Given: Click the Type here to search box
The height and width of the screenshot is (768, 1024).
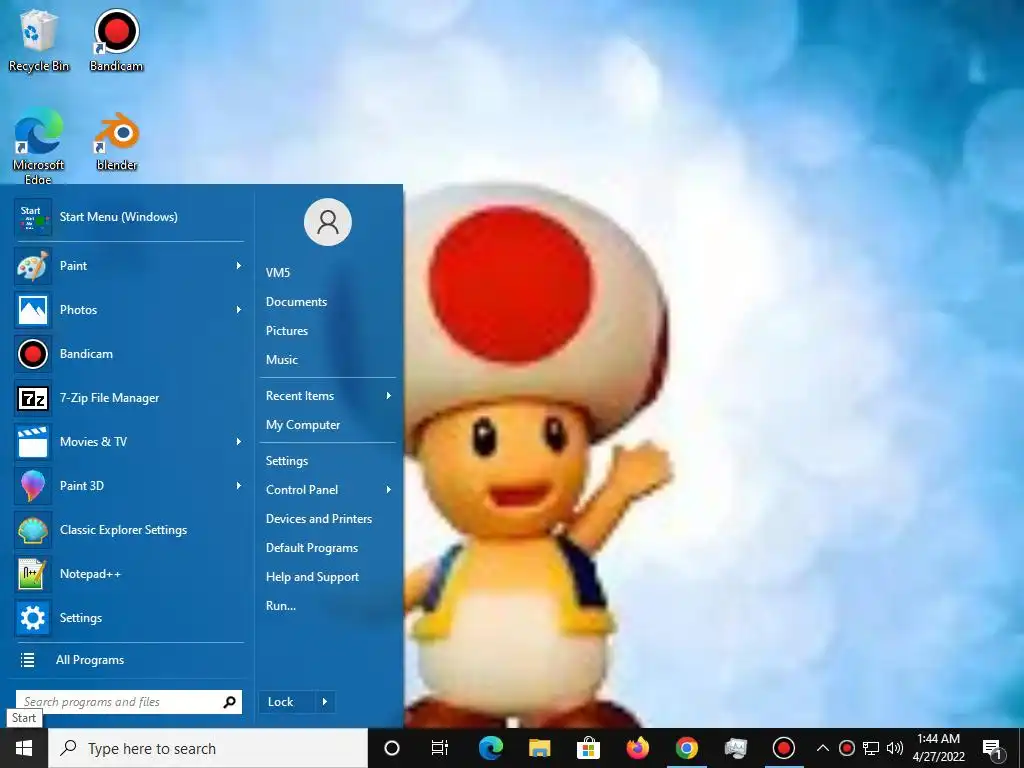Looking at the screenshot, I should [208, 748].
